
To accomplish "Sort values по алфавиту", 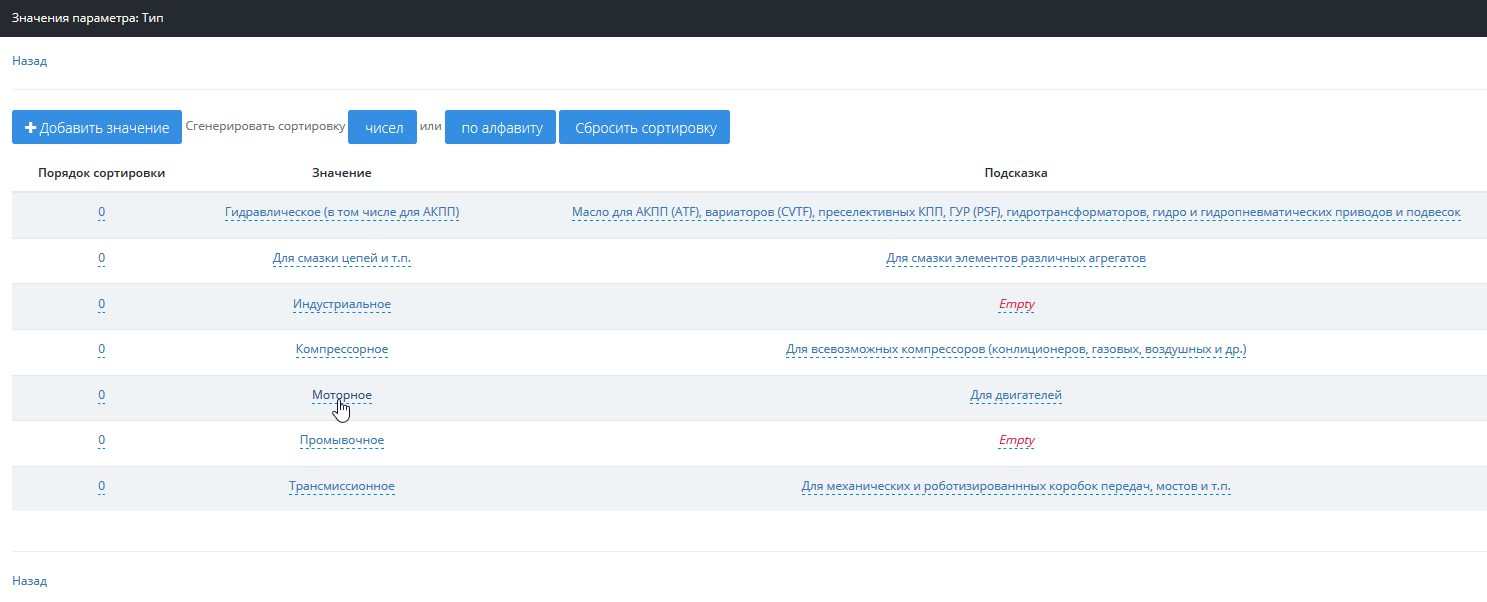I will [x=501, y=128].
